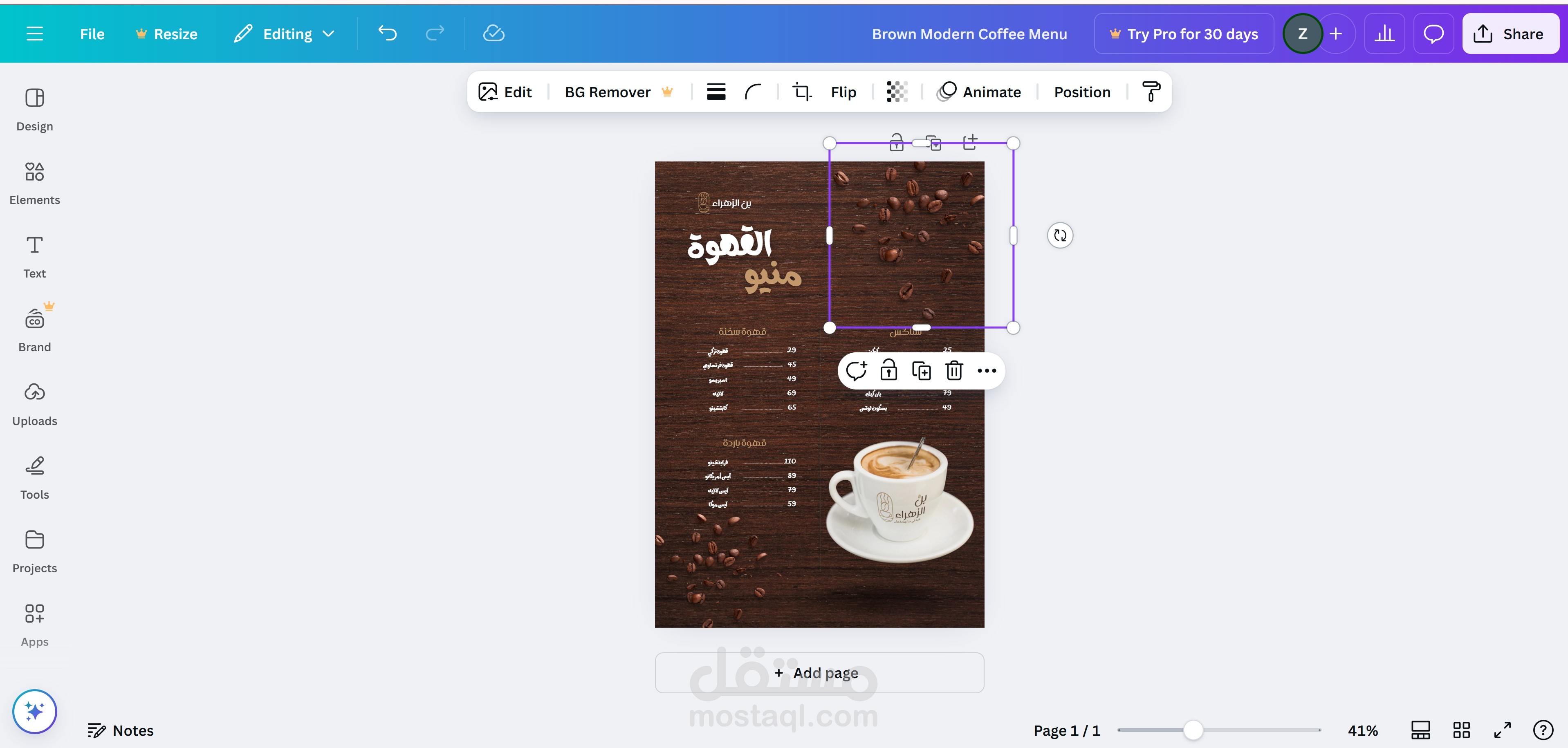Open the analytics bar chart icon
This screenshot has height=748, width=1568.
(x=1384, y=34)
